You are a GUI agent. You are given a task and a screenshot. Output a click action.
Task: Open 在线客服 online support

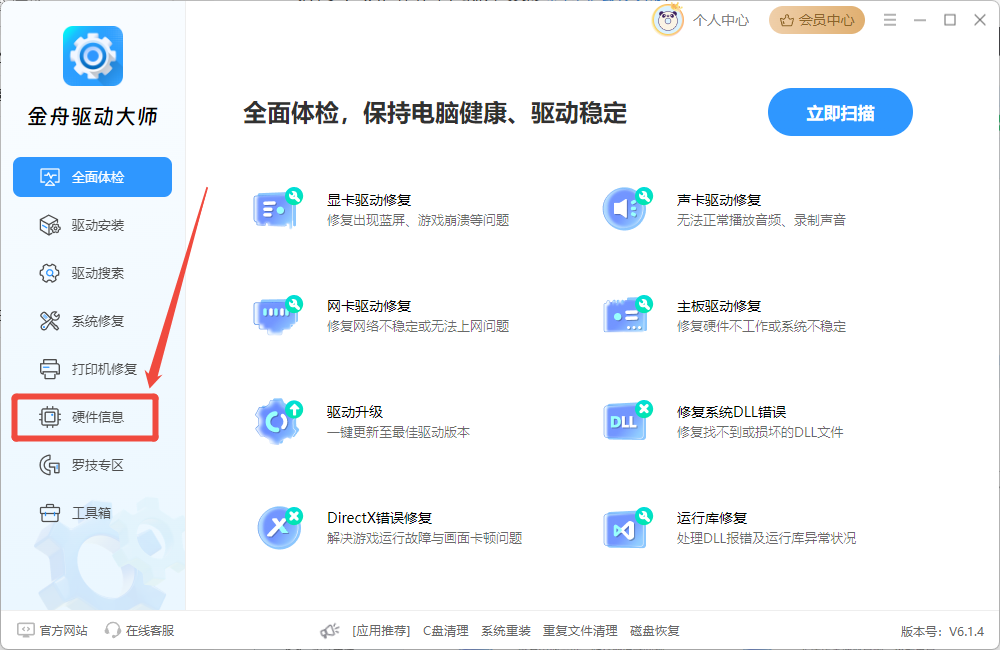140,630
